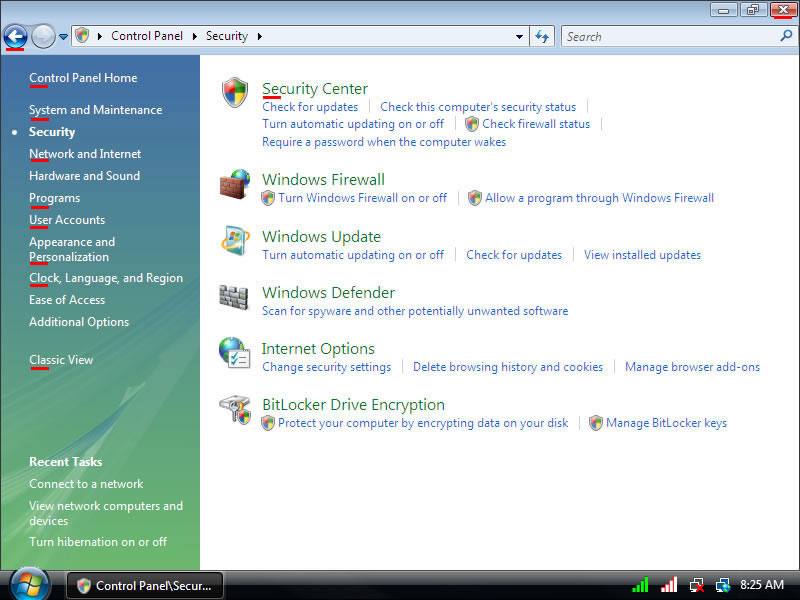
Task: Click the shield beside Check firewall status
Action: click(x=472, y=124)
